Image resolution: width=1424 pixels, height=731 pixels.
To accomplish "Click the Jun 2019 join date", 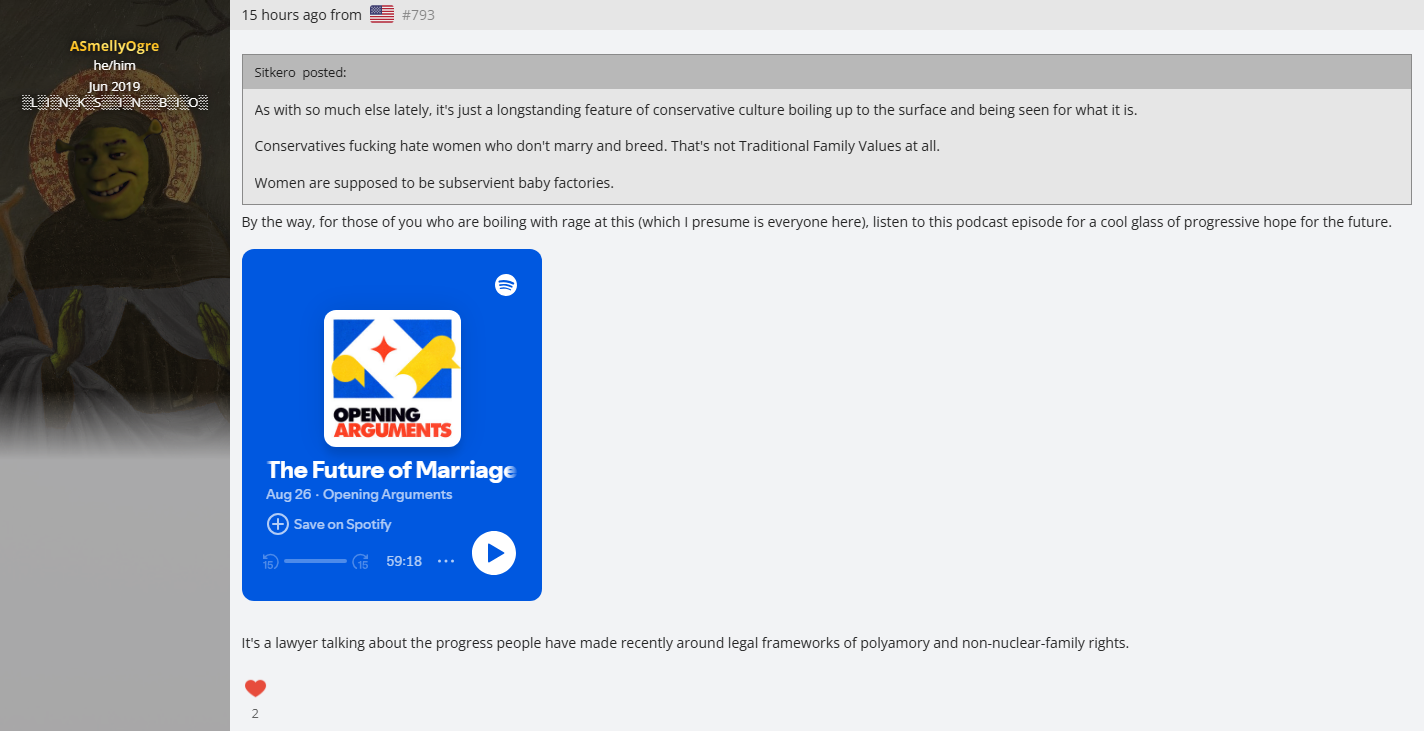I will coord(114,86).
